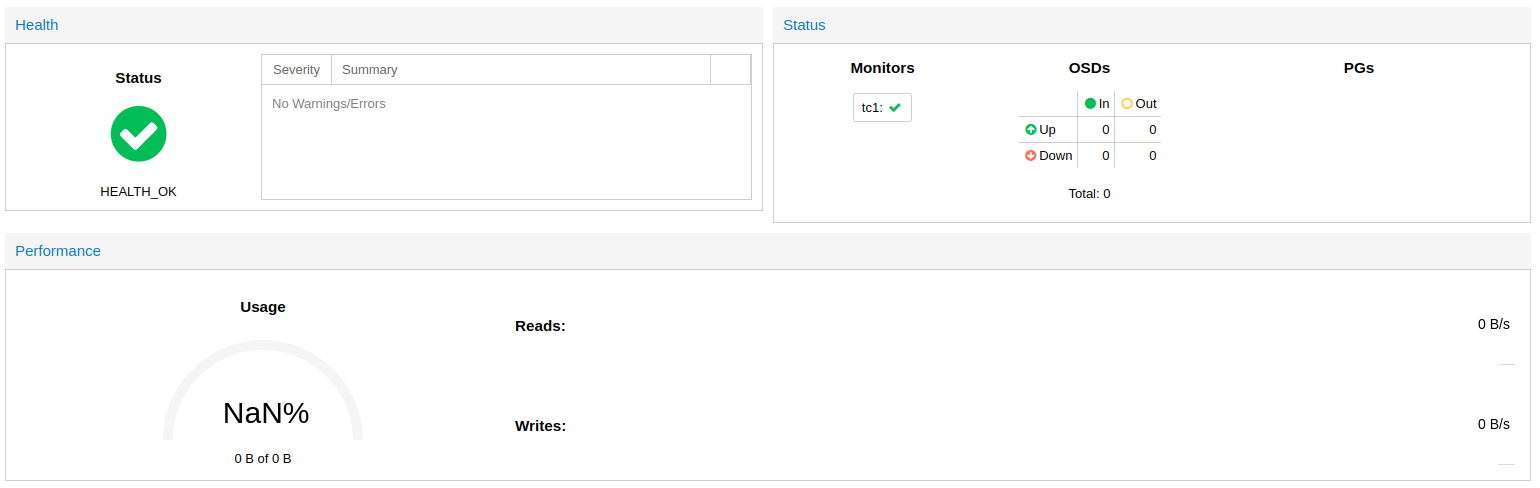This screenshot has width=1540, height=488.
Task: Click the Performance panel title
Action: pos(58,251)
